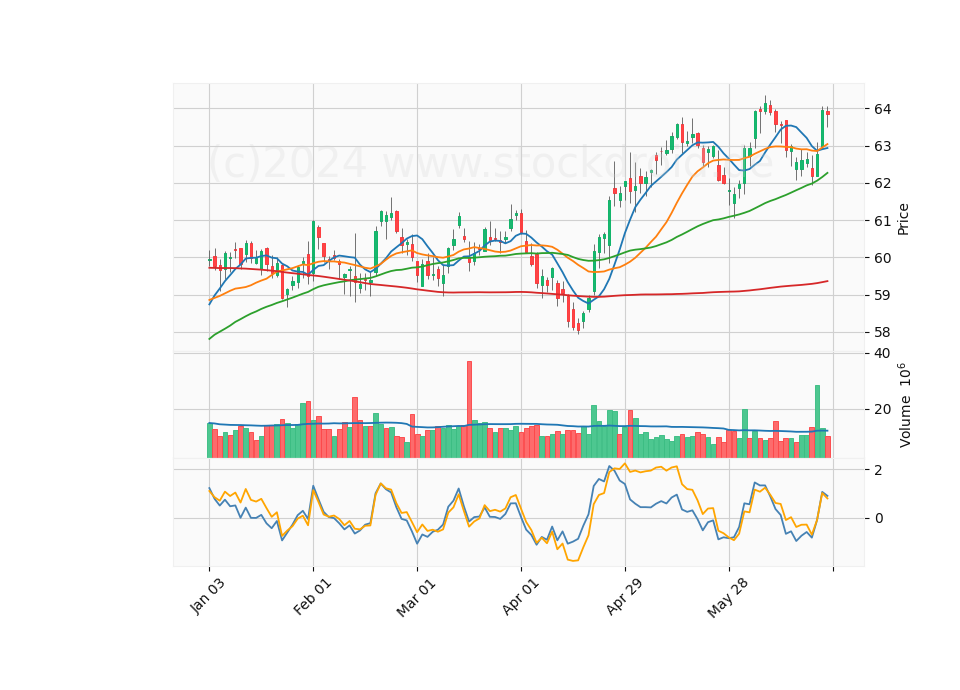Click the price axis value 62
This screenshot has width=960, height=690.
[x=882, y=183]
